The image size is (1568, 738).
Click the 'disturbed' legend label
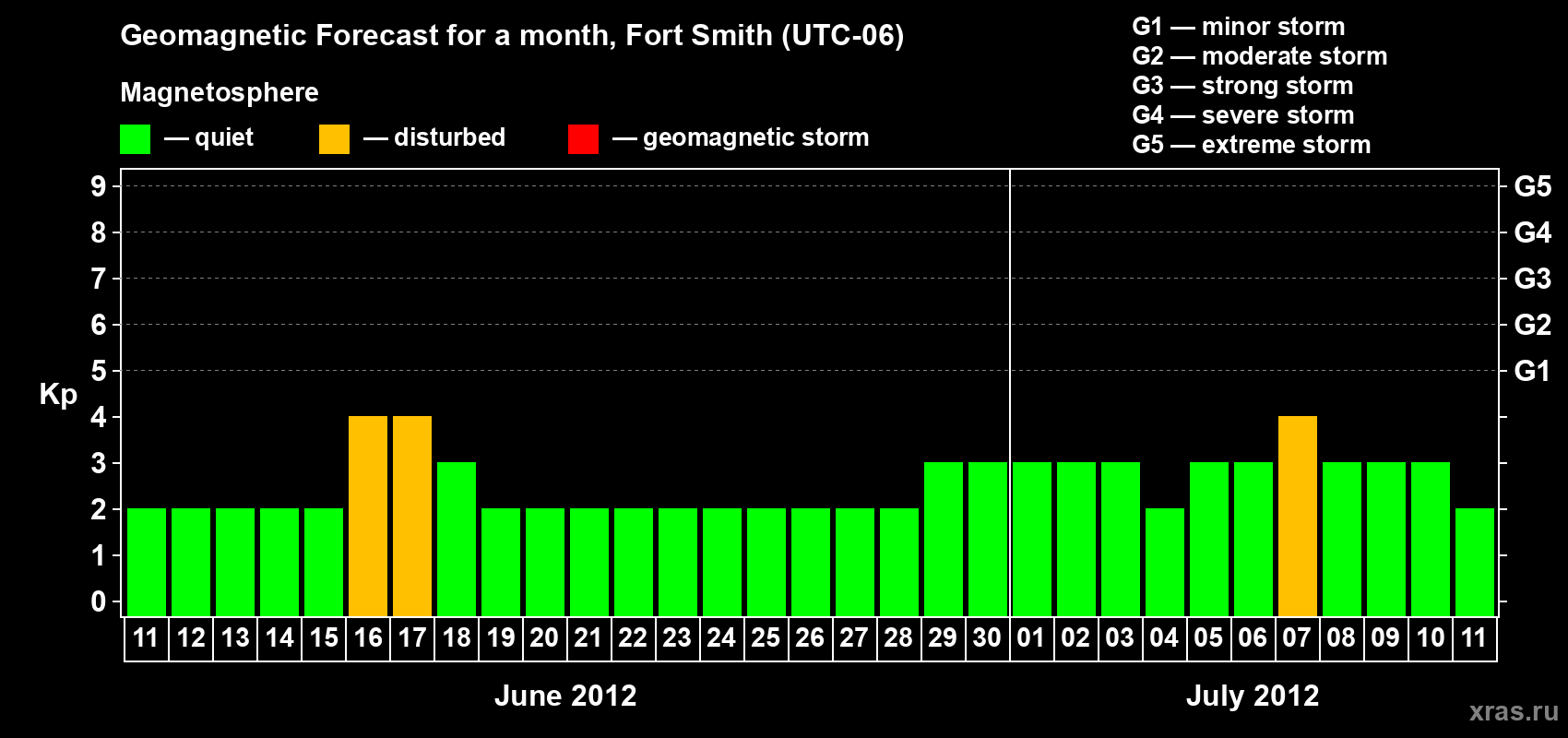(449, 137)
